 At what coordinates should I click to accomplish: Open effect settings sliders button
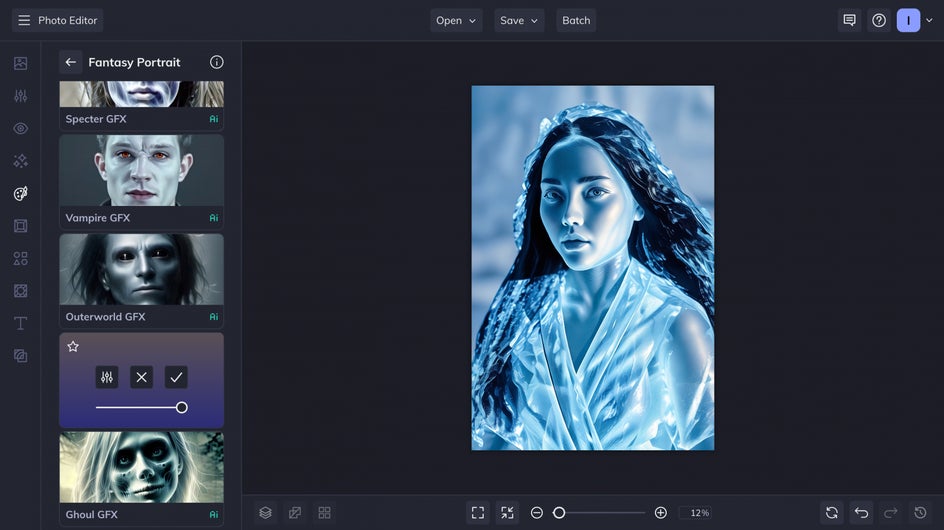tap(107, 378)
